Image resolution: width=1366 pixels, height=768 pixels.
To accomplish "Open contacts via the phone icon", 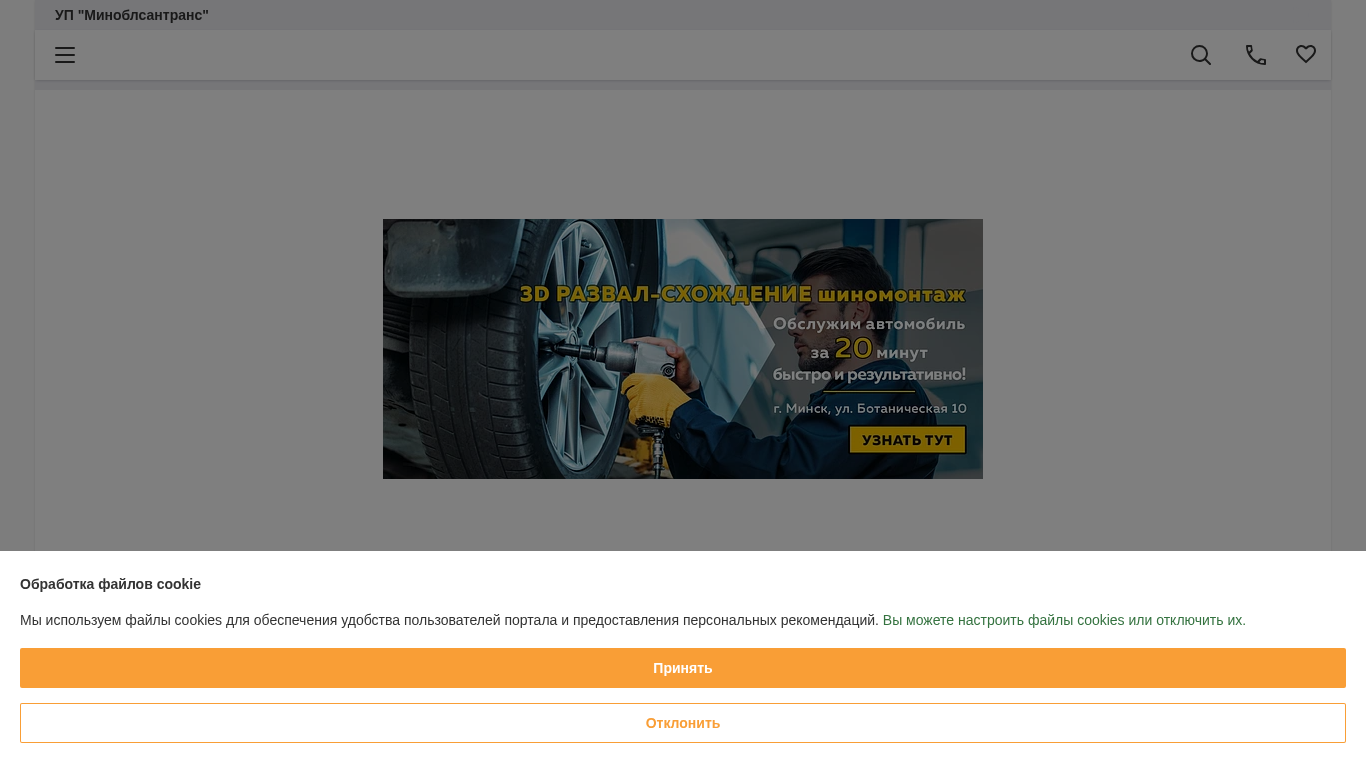I will coord(1255,55).
